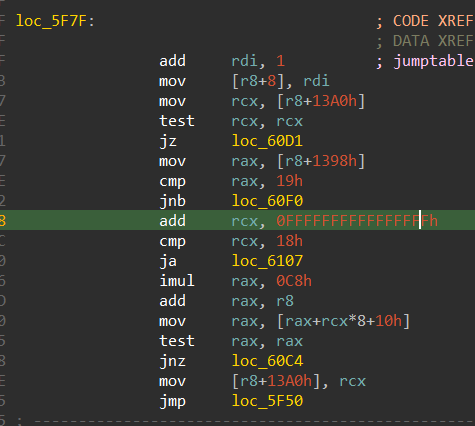The height and width of the screenshot is (426, 475).
Task: Click the [r8+13A0h] source operand
Action: (x=321, y=101)
